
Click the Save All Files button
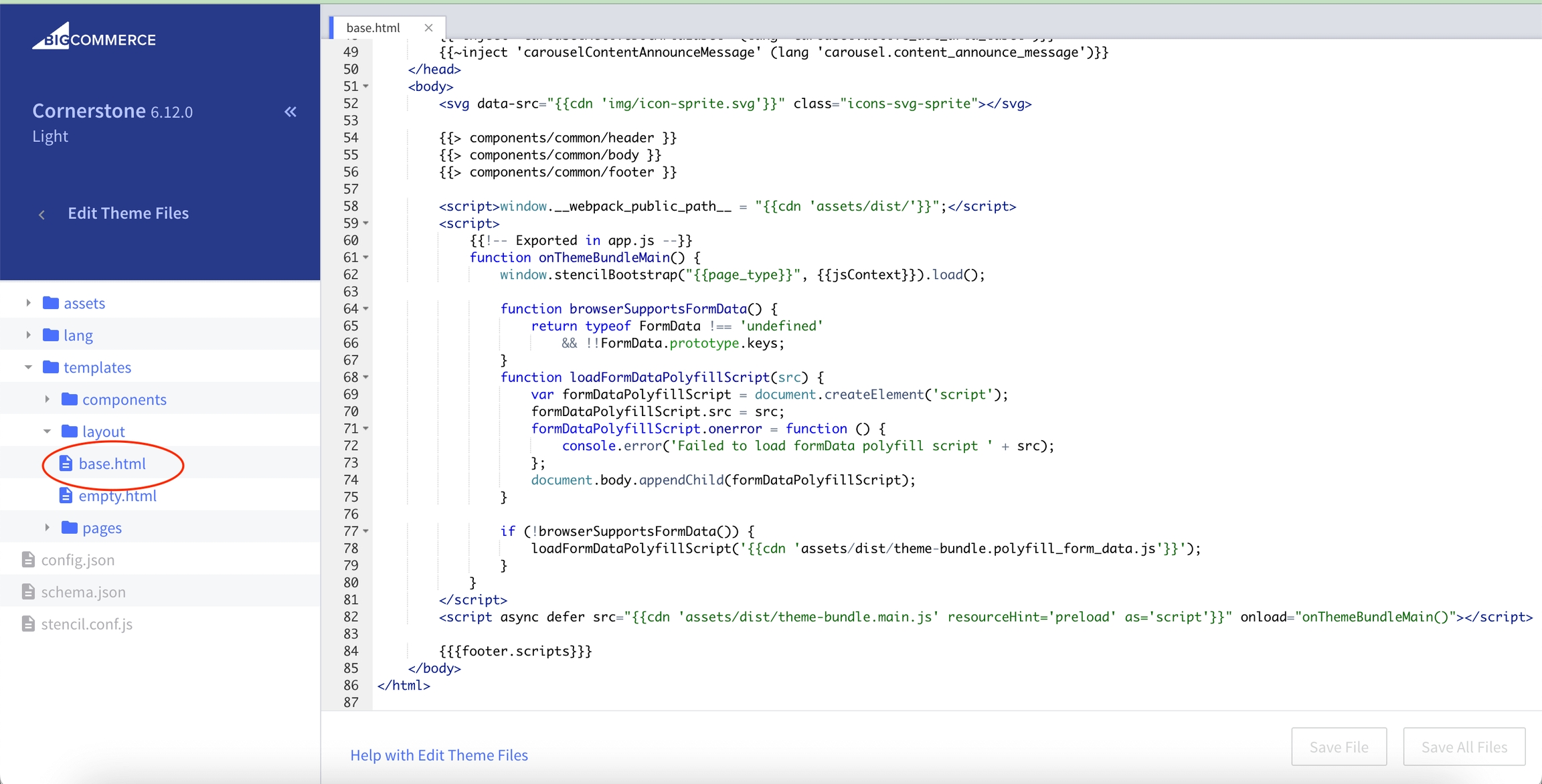pos(1464,747)
